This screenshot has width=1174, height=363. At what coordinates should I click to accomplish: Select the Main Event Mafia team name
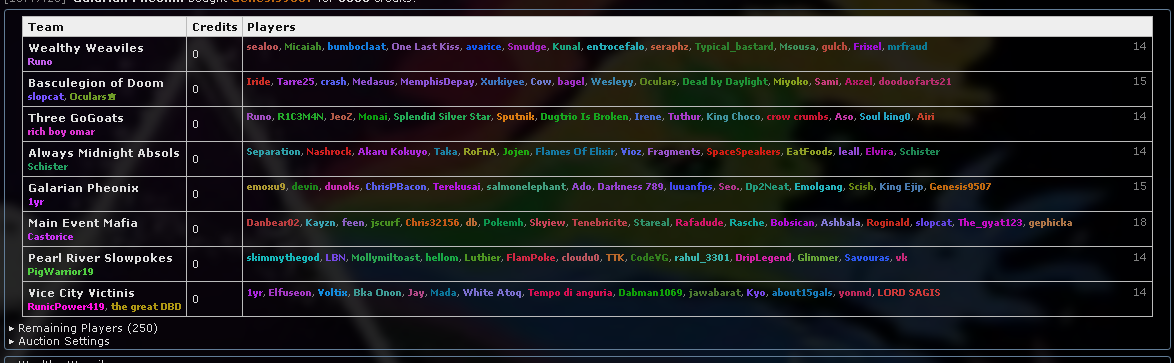tap(82, 223)
